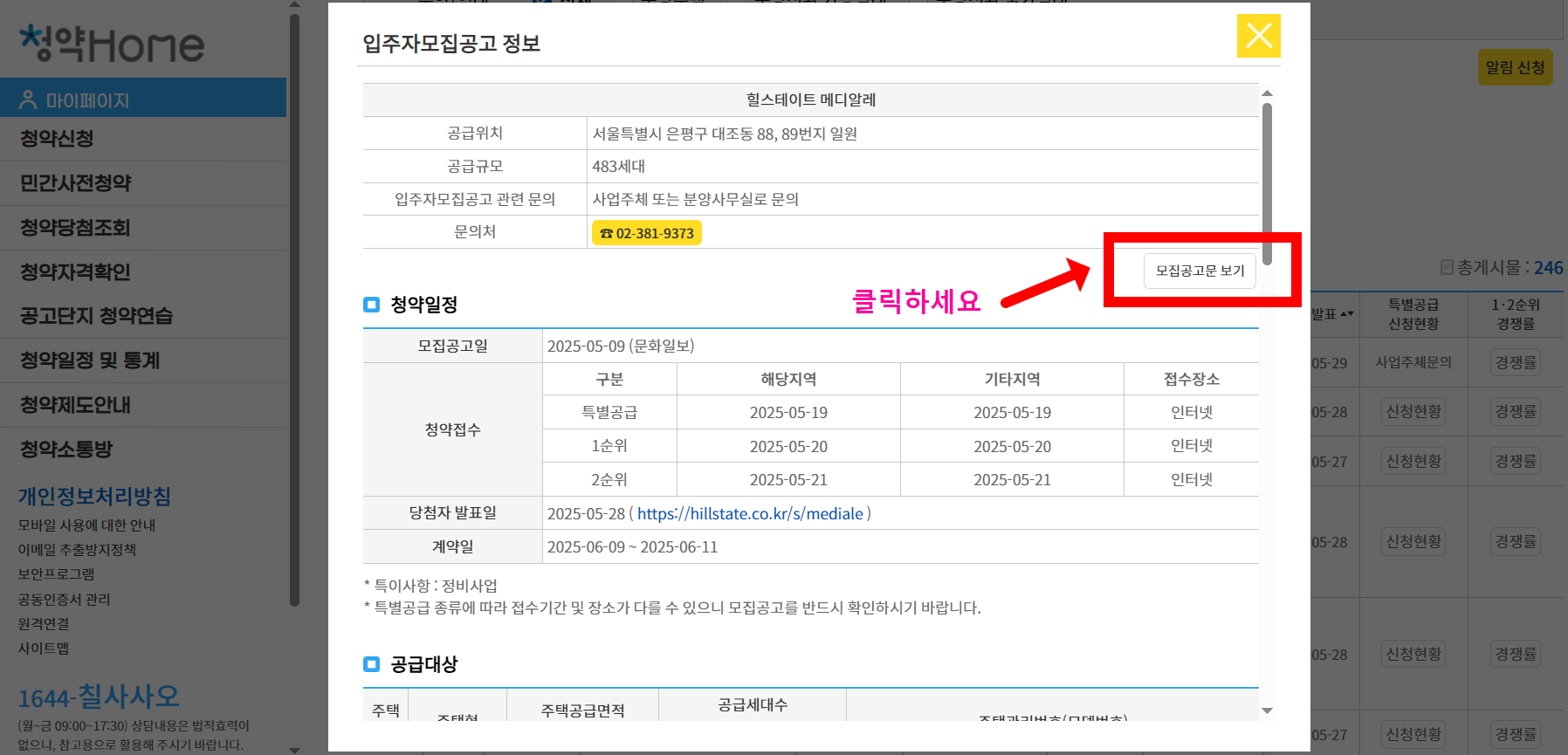Click the 청약일정 section bullet icon
Viewport: 1568px width, 755px height.
371,305
